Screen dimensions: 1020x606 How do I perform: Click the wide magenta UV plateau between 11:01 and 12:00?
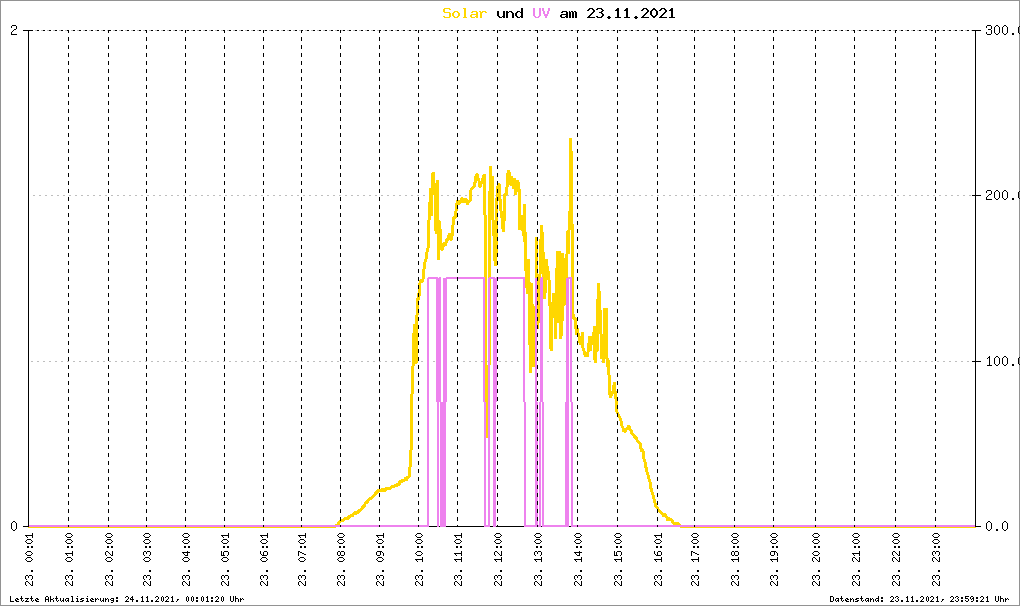464,278
